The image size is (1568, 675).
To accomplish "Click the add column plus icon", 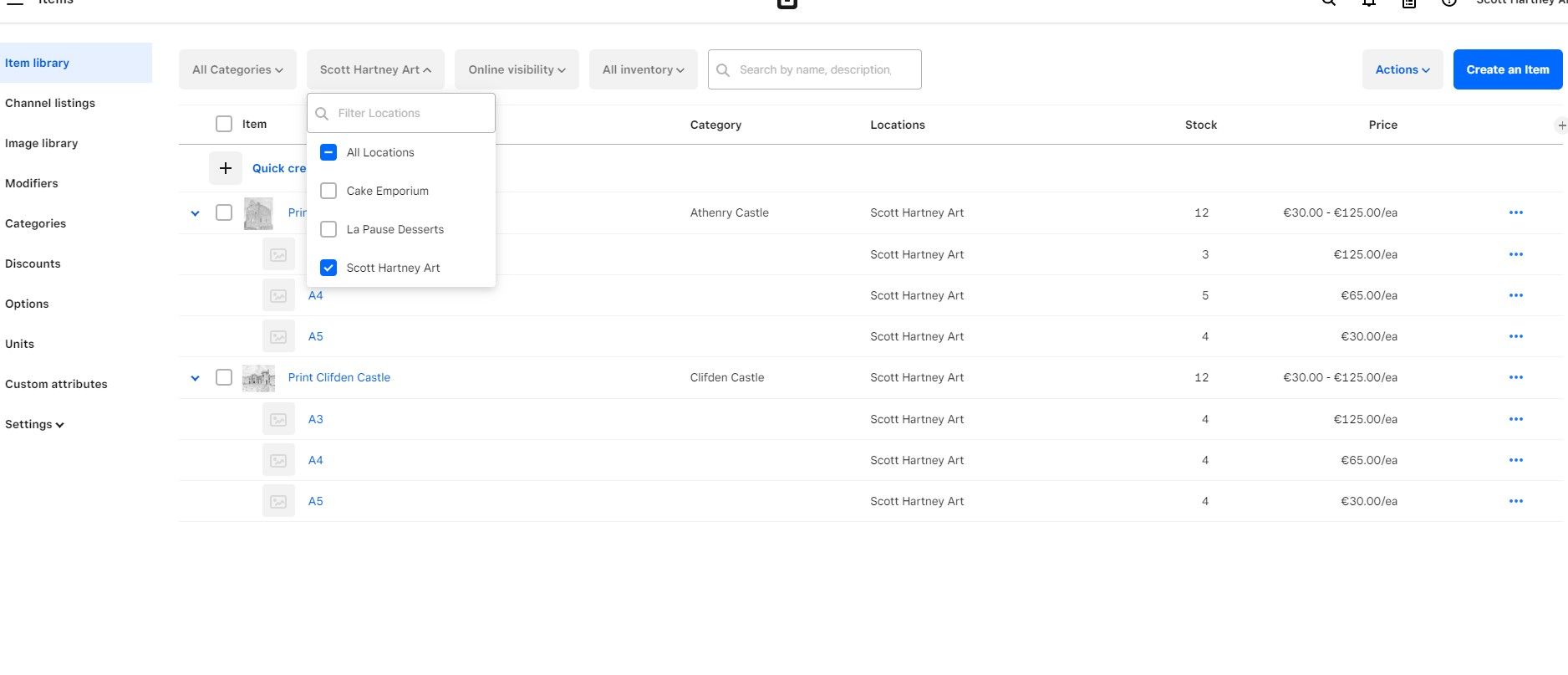I will pyautogui.click(x=1560, y=125).
